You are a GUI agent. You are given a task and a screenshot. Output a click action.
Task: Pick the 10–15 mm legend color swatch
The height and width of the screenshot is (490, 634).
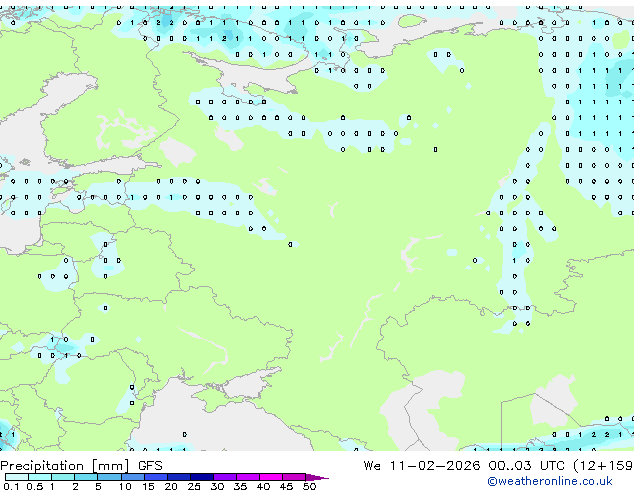click(132, 477)
